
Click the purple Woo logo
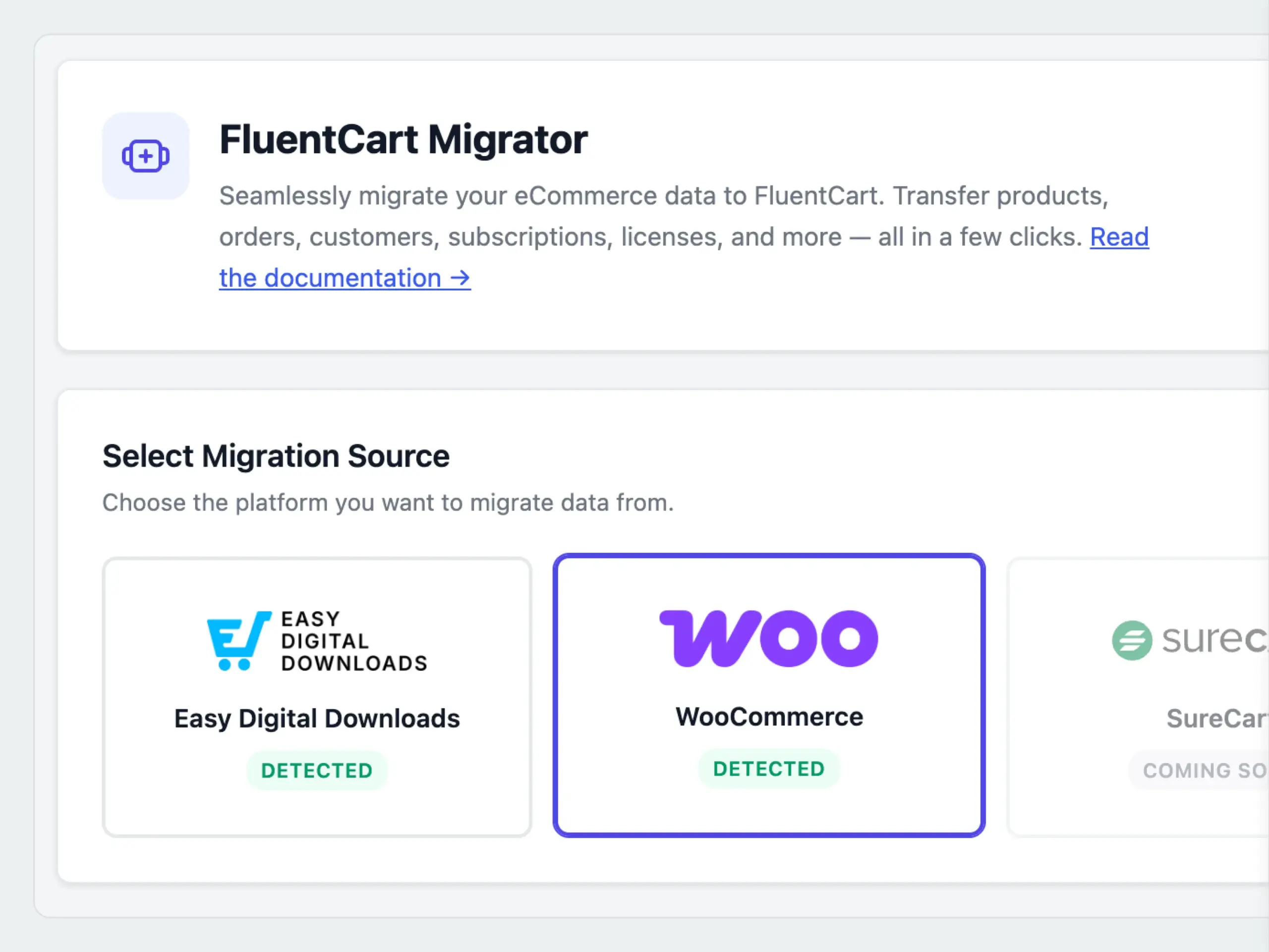tap(769, 638)
